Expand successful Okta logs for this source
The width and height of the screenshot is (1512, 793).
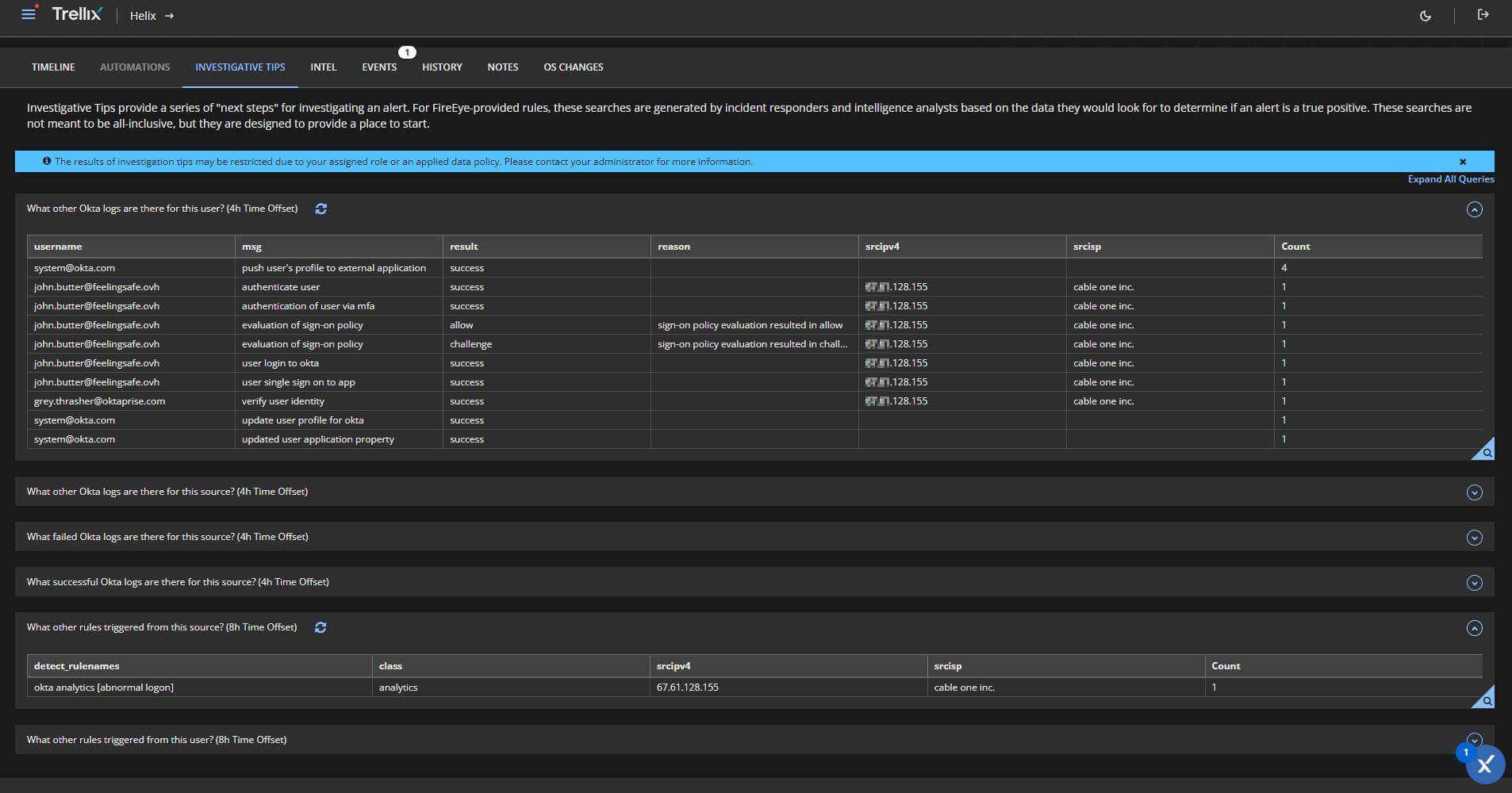1474,583
